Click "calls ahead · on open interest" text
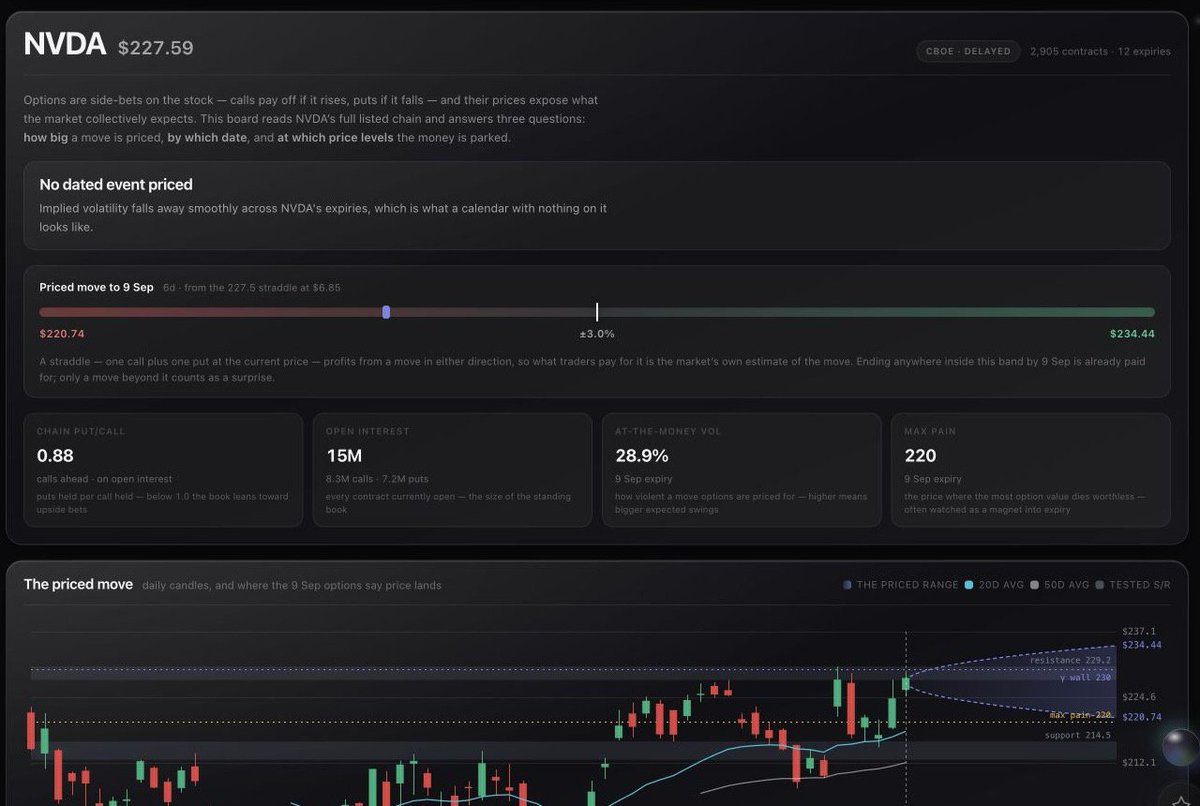 click(x=104, y=479)
